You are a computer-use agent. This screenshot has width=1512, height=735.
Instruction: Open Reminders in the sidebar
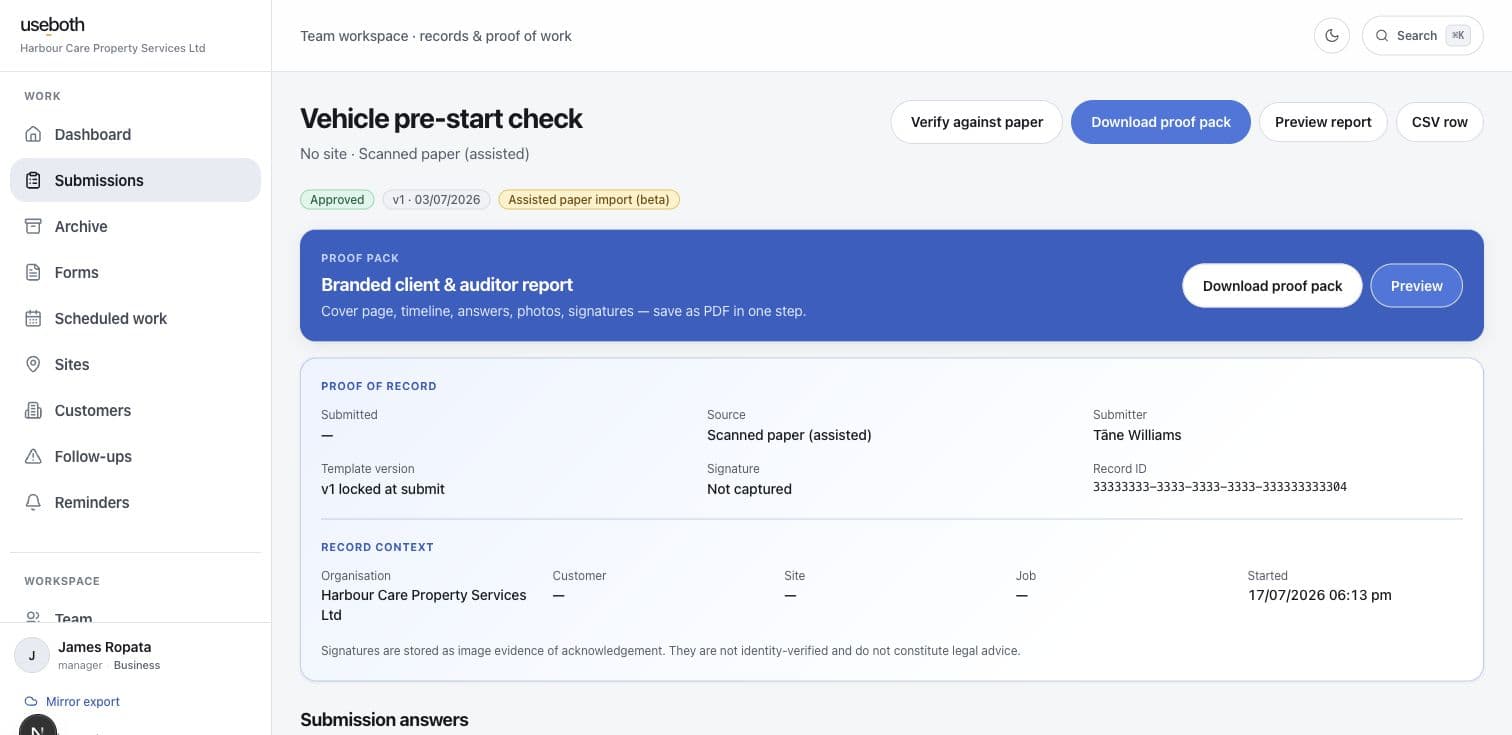coord(135,502)
